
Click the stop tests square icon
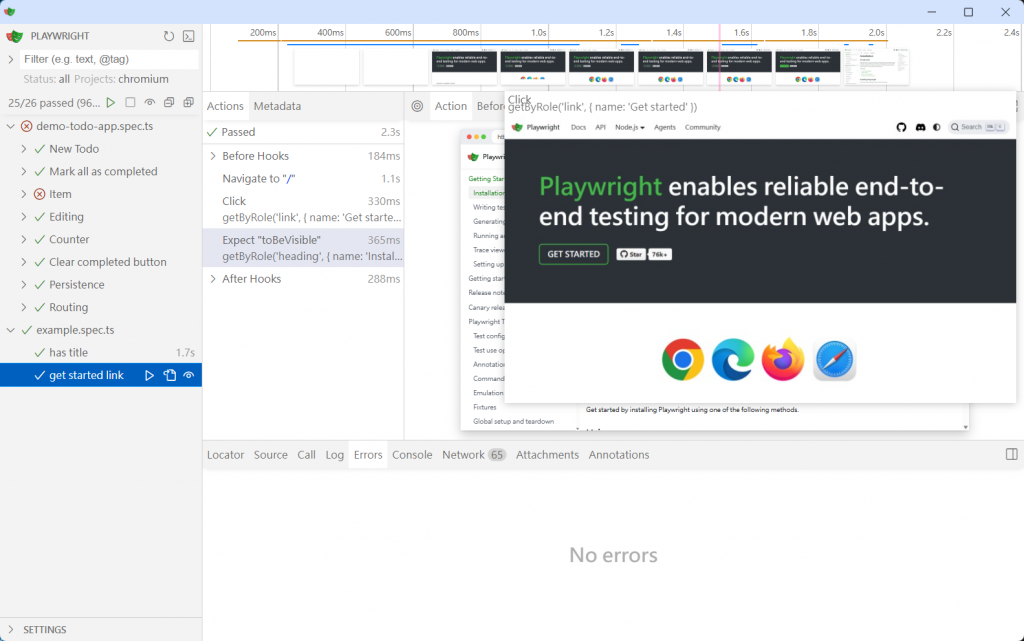(130, 102)
